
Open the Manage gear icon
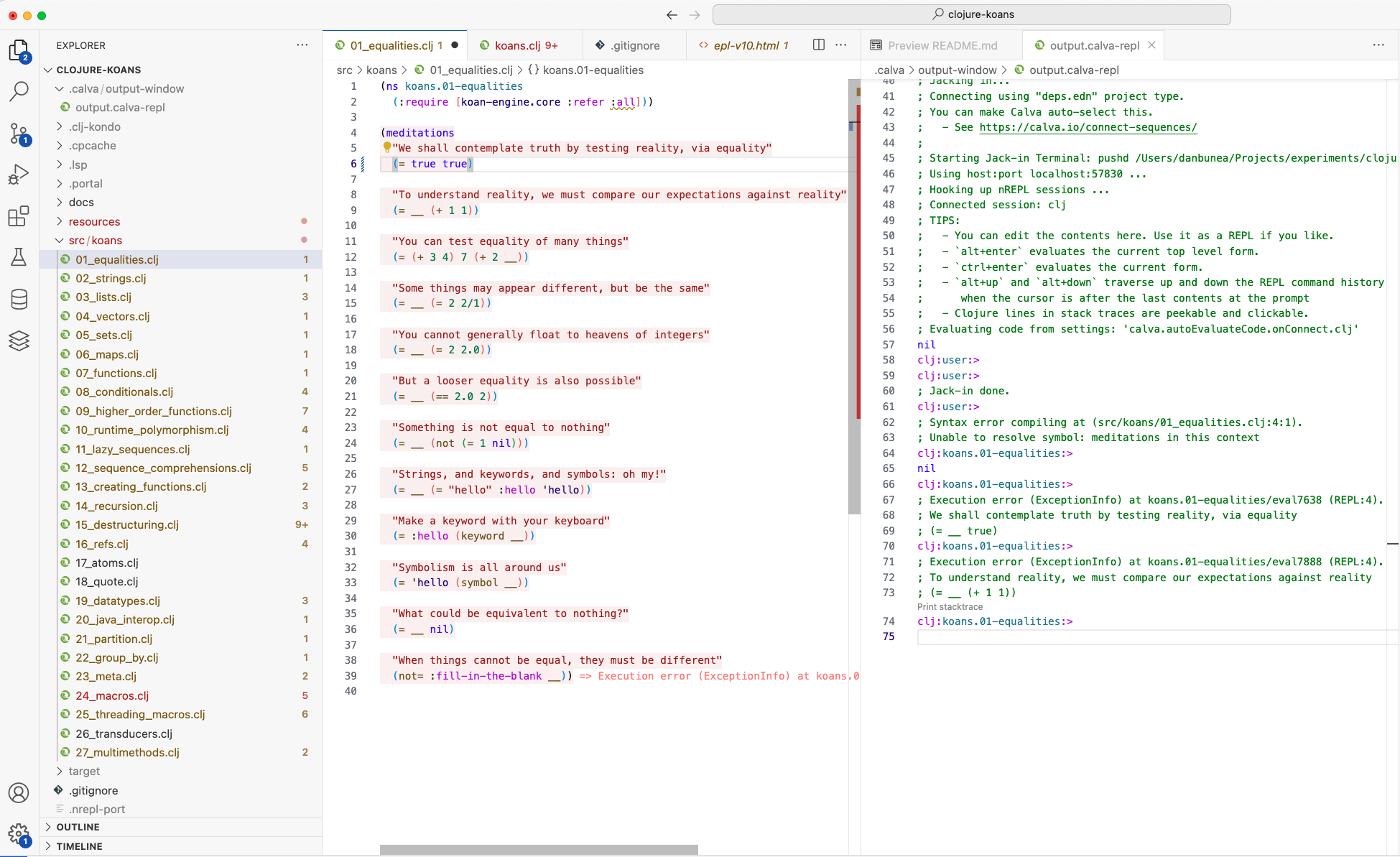(19, 834)
